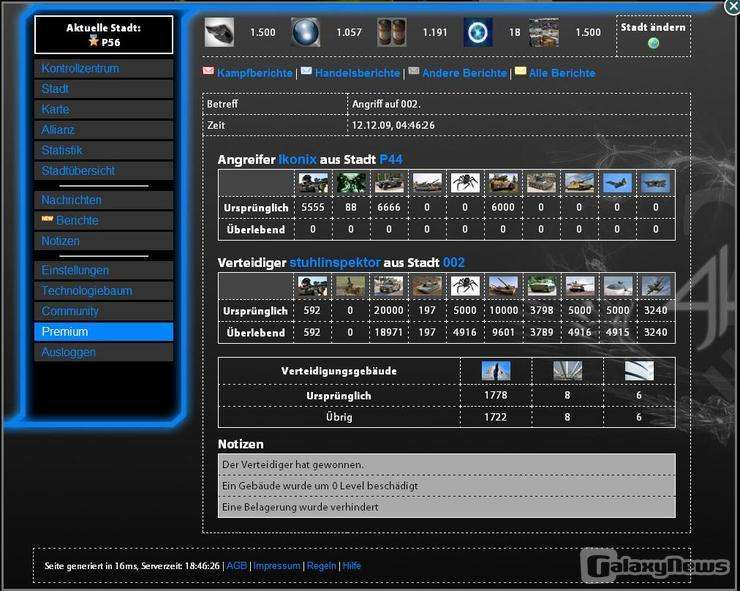Image resolution: width=740 pixels, height=591 pixels.
Task: Click the barrels resource icon
Action: [x=392, y=32]
